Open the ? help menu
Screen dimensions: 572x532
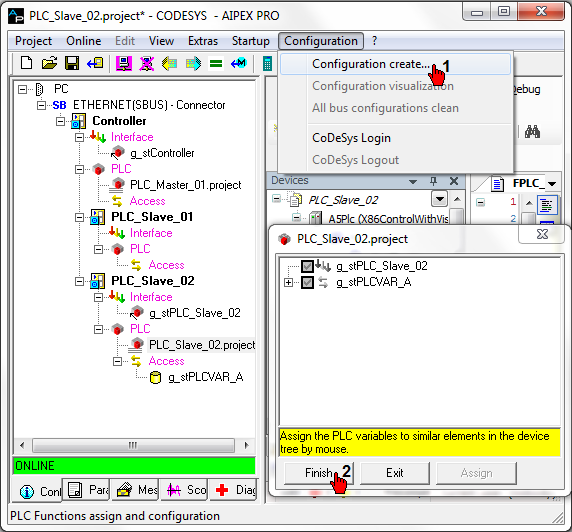(374, 41)
